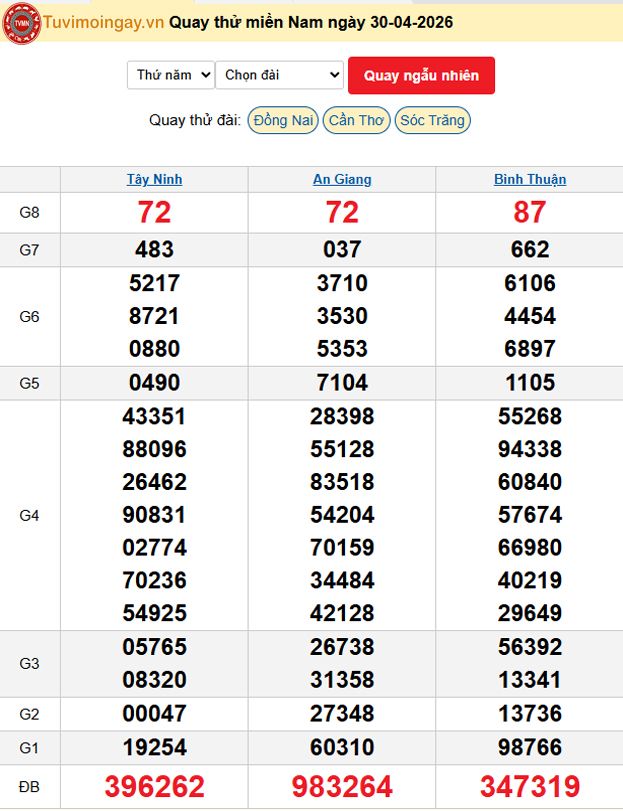This screenshot has height=811, width=623.
Task: Click G4 number 66980
Action: pos(530,548)
